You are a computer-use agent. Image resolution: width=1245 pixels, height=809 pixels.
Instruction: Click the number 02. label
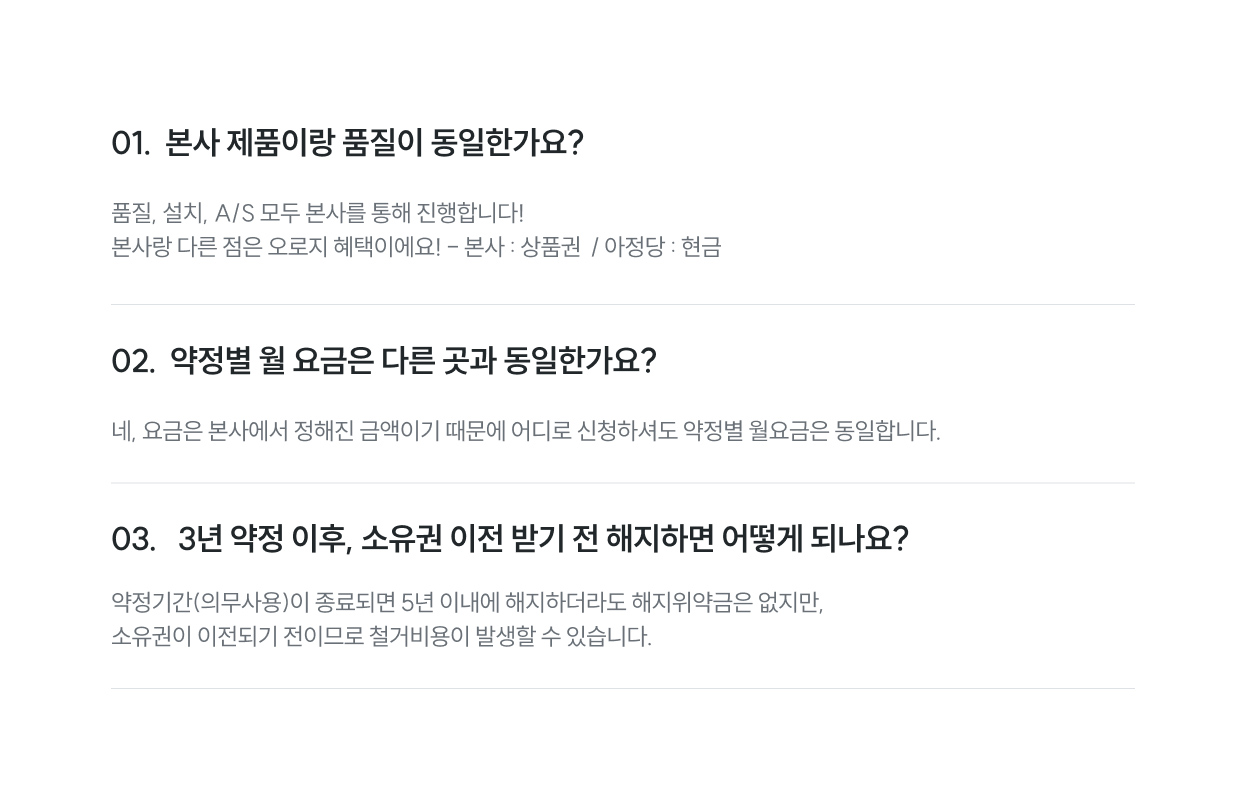133,361
